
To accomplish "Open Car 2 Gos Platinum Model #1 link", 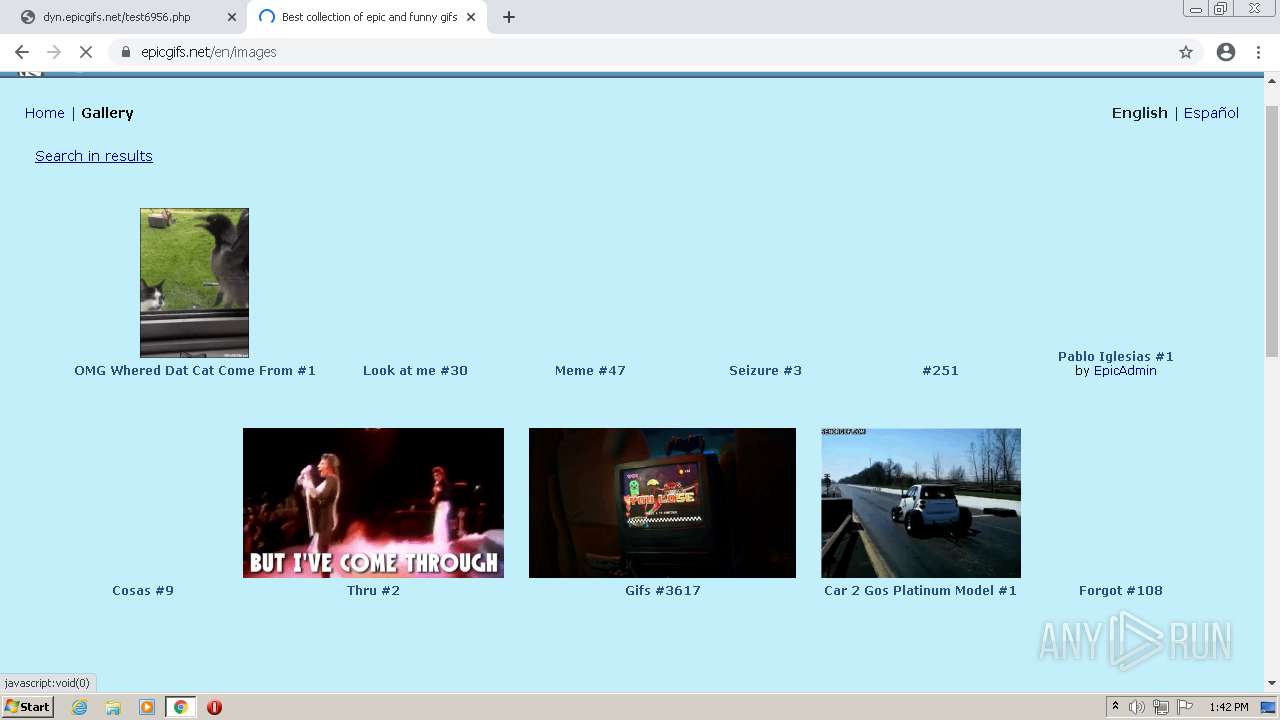I will coord(920,590).
